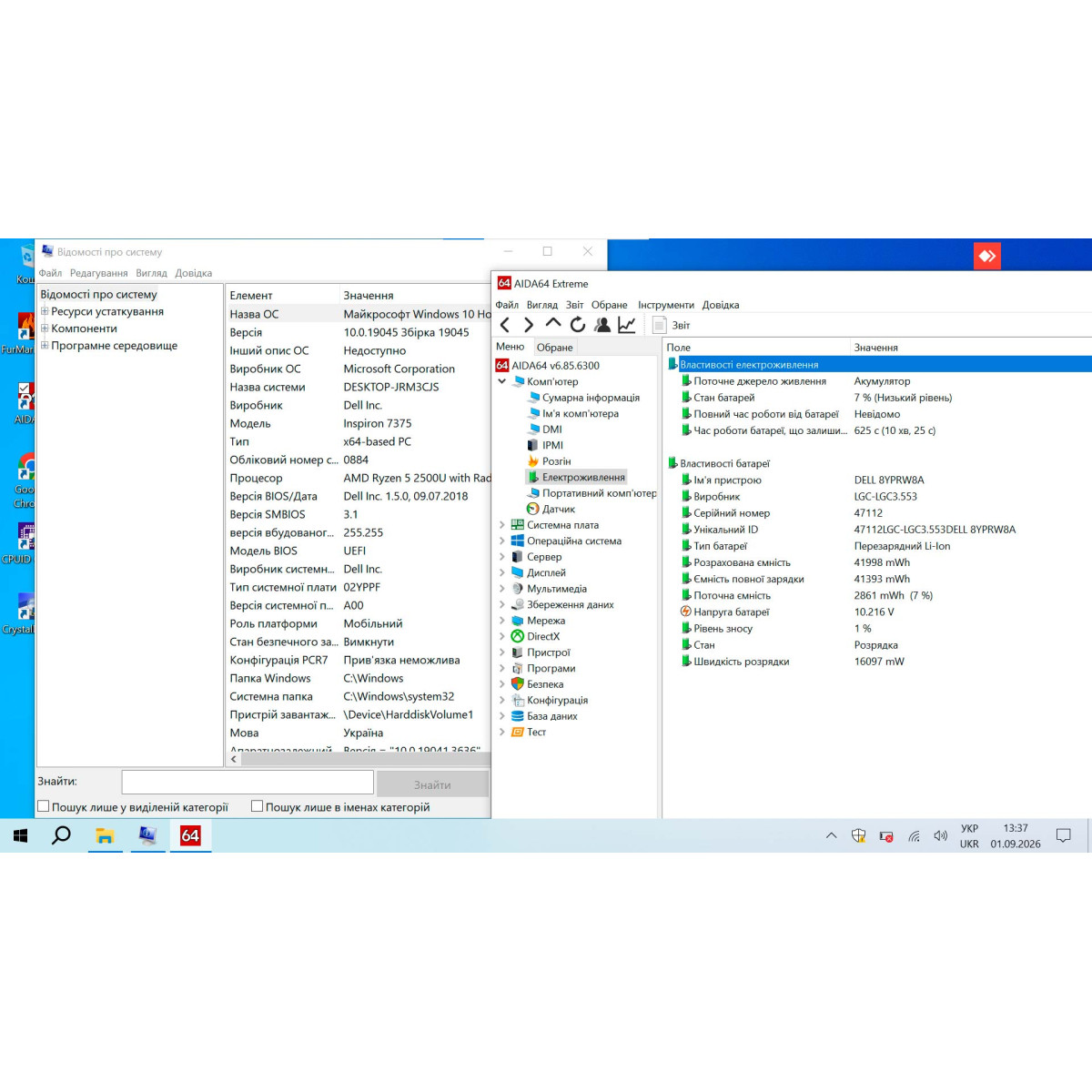
Task: Expand the Сервер node
Action: 501,557
